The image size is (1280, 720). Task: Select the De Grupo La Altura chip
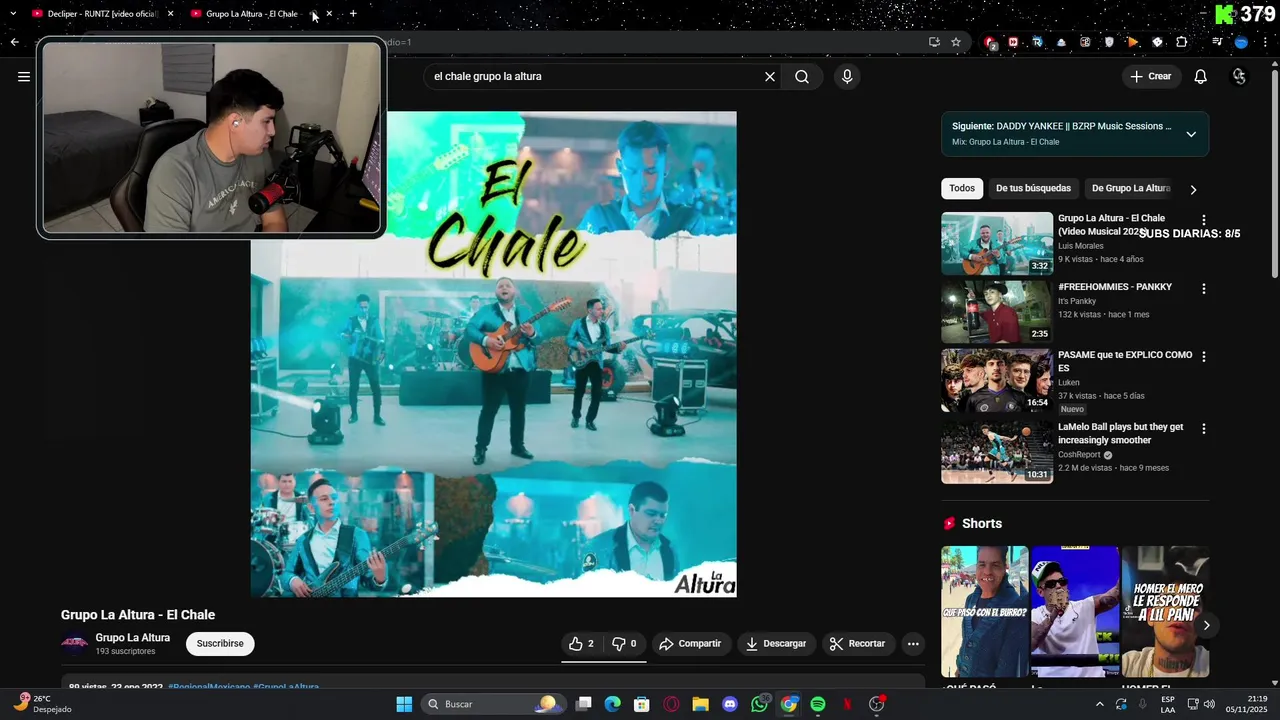1131,188
